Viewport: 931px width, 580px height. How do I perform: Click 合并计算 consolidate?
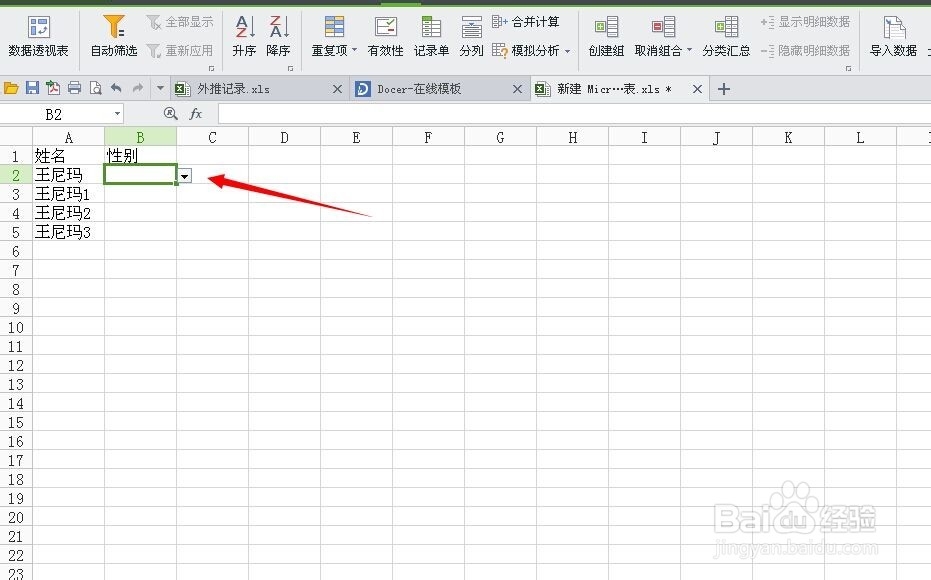[x=525, y=22]
